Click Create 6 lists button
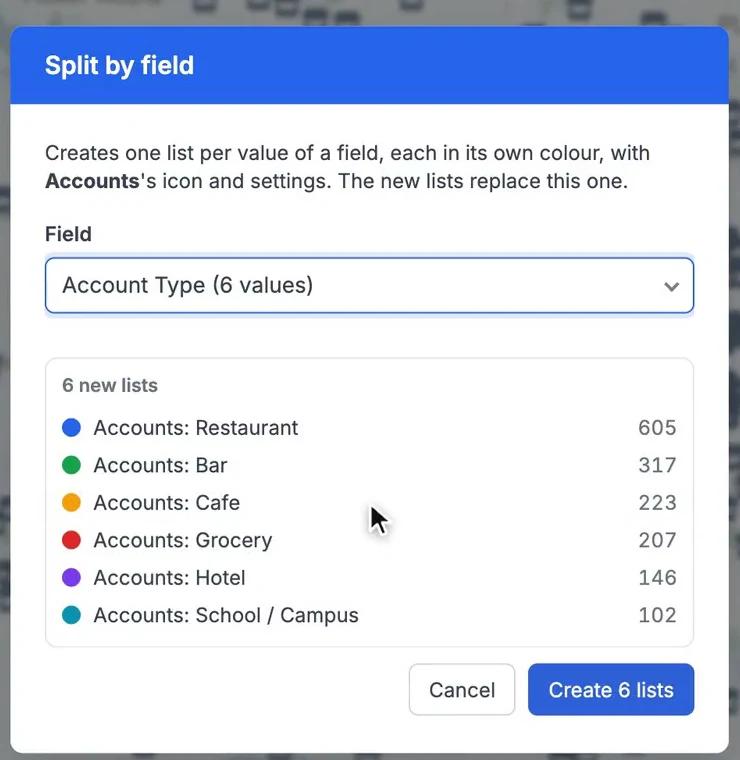Viewport: 740px width, 760px height. [x=611, y=689]
